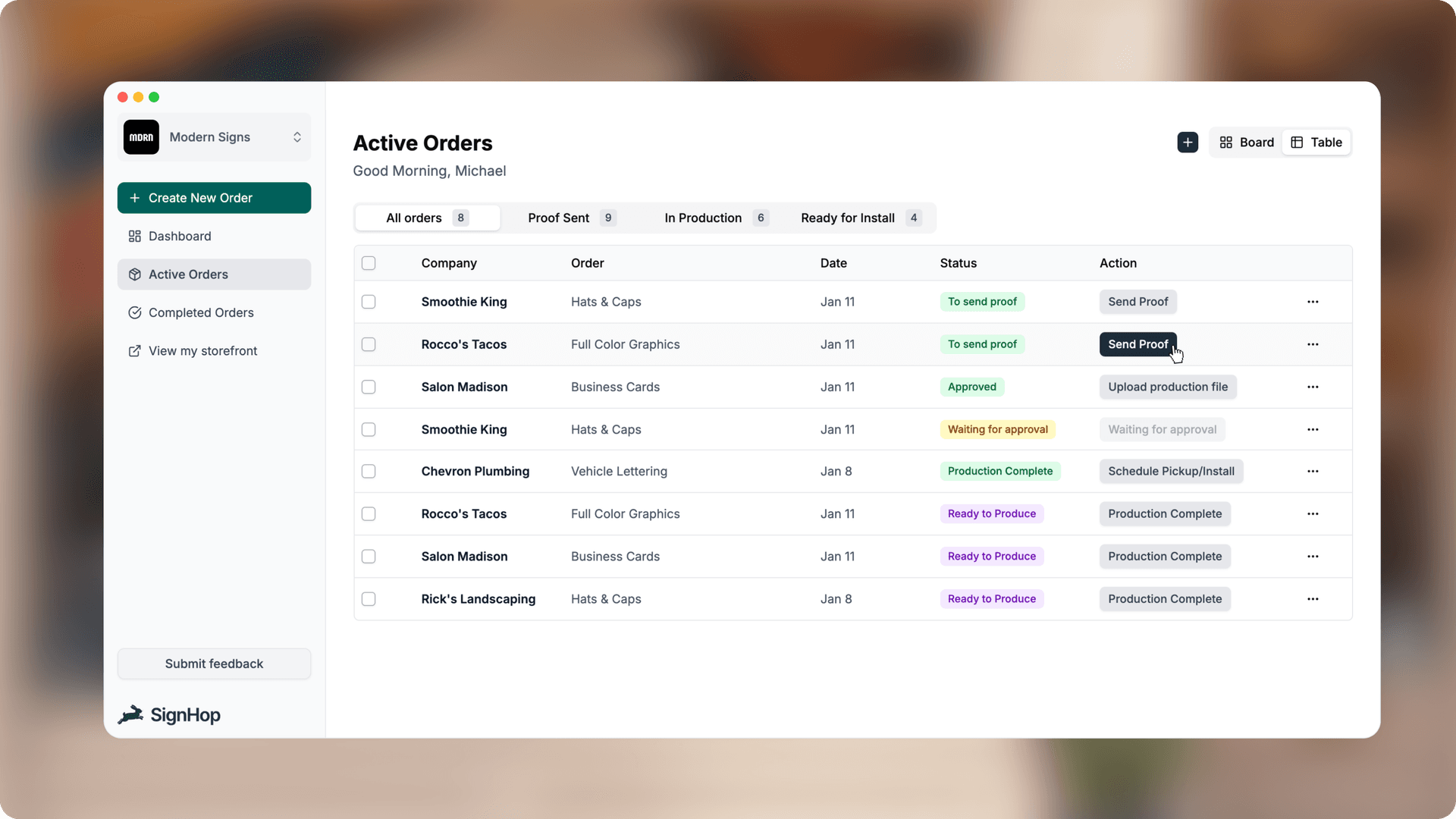Click the Status column header
This screenshot has height=819, width=1456.
(958, 263)
